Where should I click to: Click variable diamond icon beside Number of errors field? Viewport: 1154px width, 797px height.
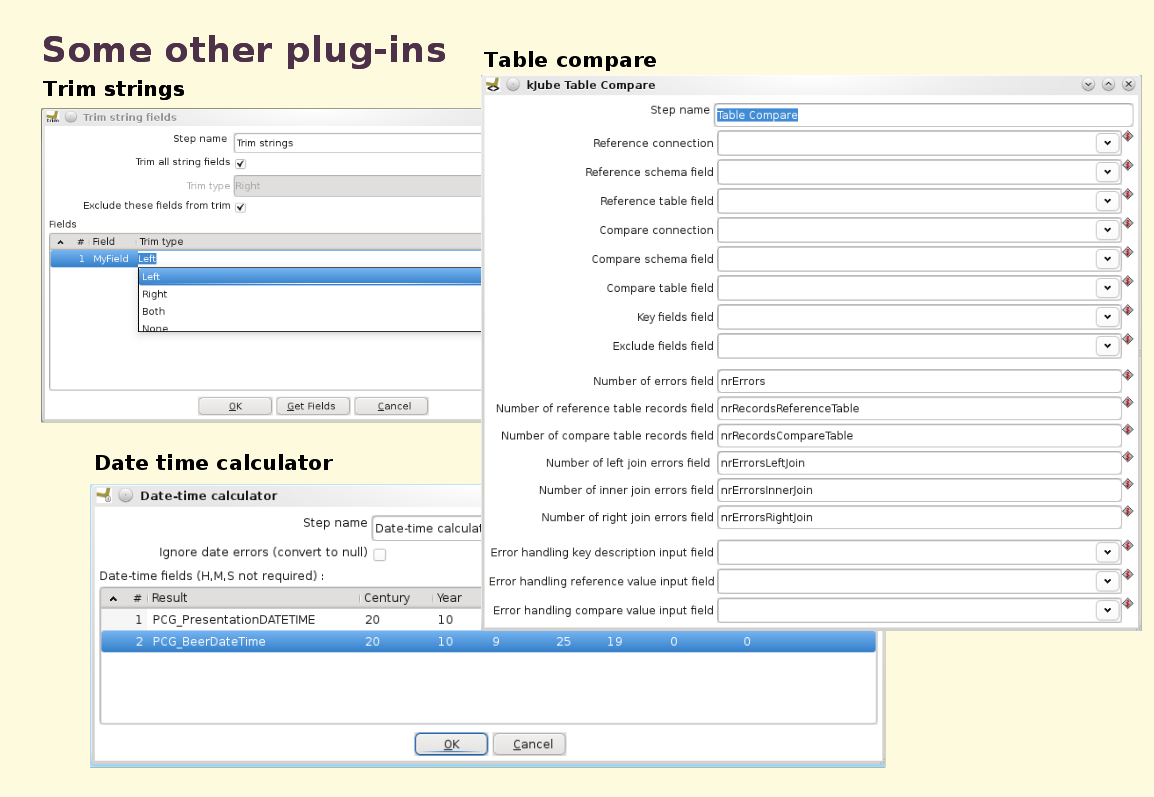pyautogui.click(x=1128, y=375)
